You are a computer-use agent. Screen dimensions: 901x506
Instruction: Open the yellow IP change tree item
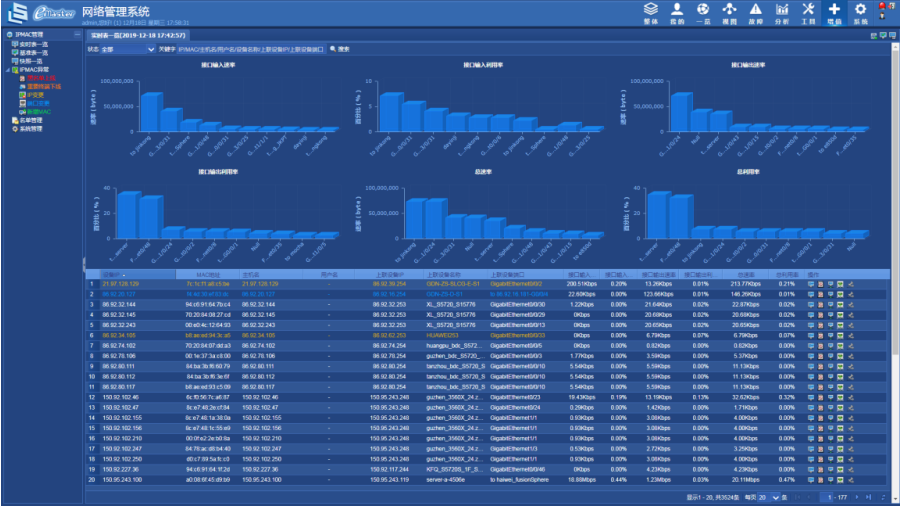32,95
